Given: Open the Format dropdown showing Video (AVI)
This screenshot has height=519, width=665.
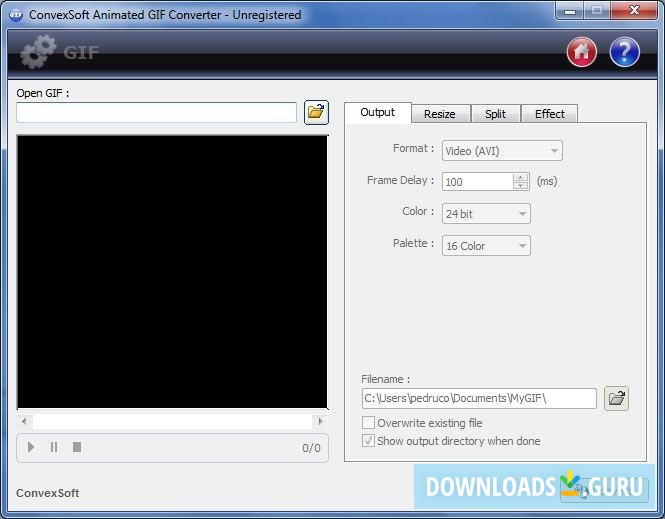Looking at the screenshot, I should (x=502, y=151).
